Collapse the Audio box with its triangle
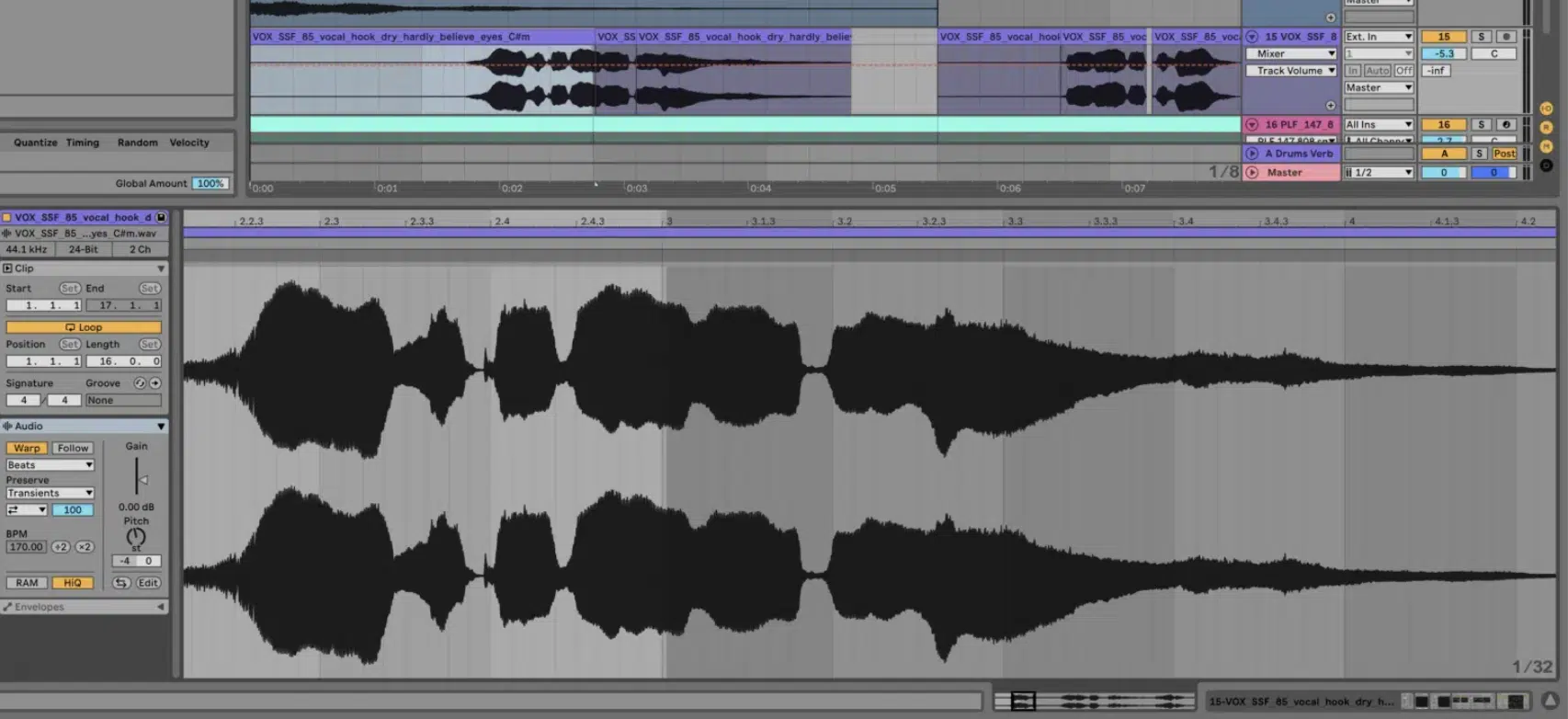 [161, 427]
